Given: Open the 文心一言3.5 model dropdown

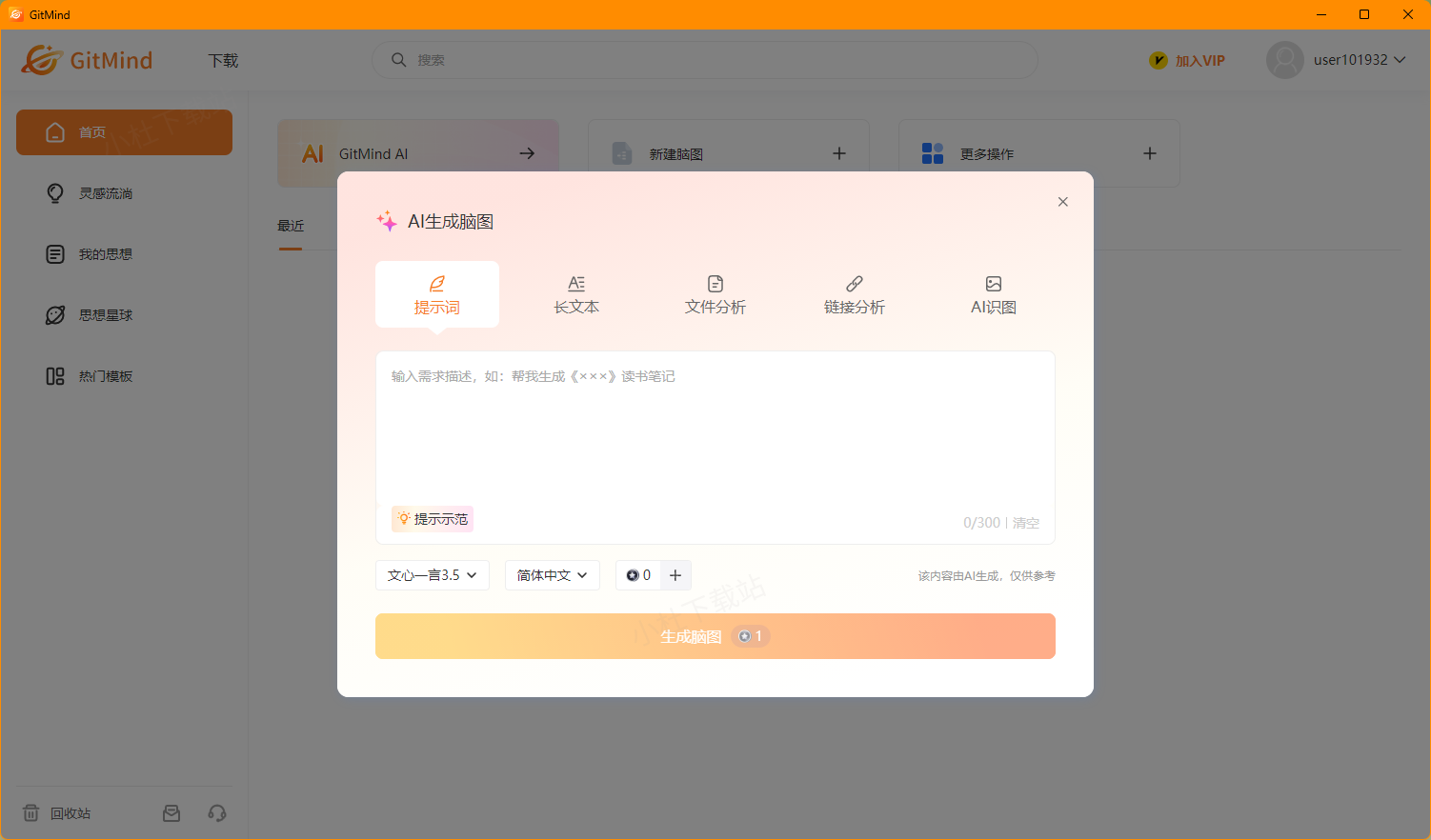Looking at the screenshot, I should tap(433, 575).
